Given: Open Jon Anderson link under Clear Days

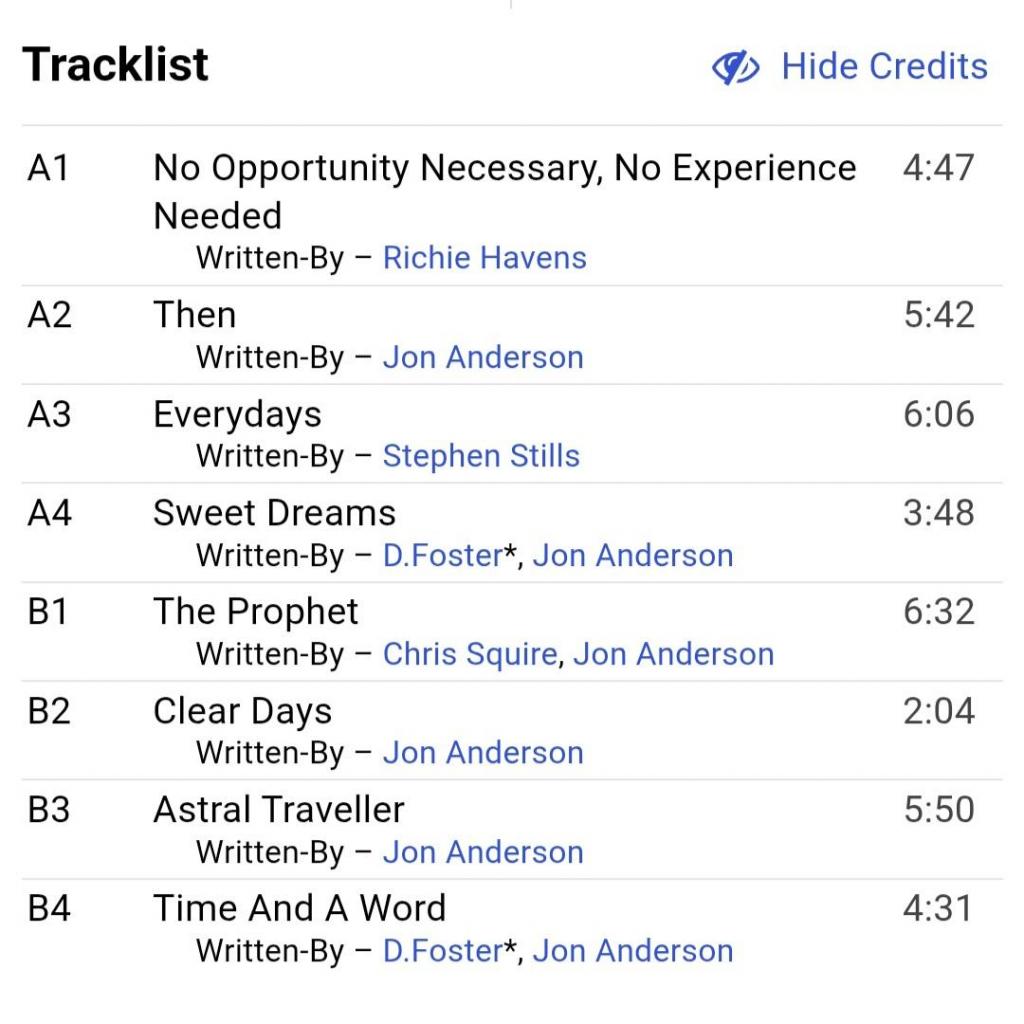Looking at the screenshot, I should (483, 753).
